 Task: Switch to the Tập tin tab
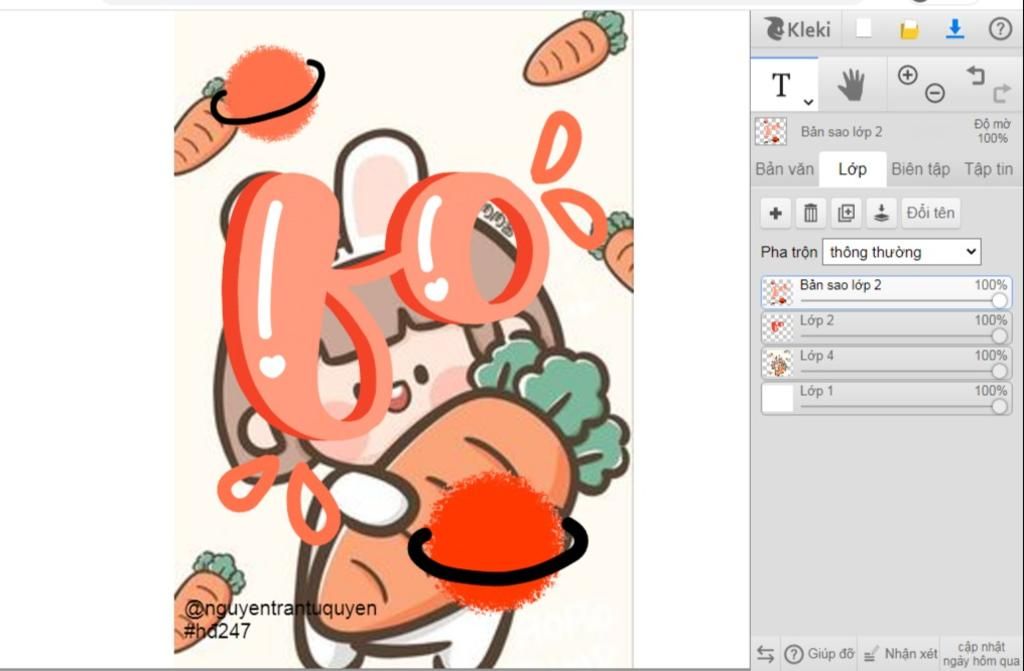(989, 169)
